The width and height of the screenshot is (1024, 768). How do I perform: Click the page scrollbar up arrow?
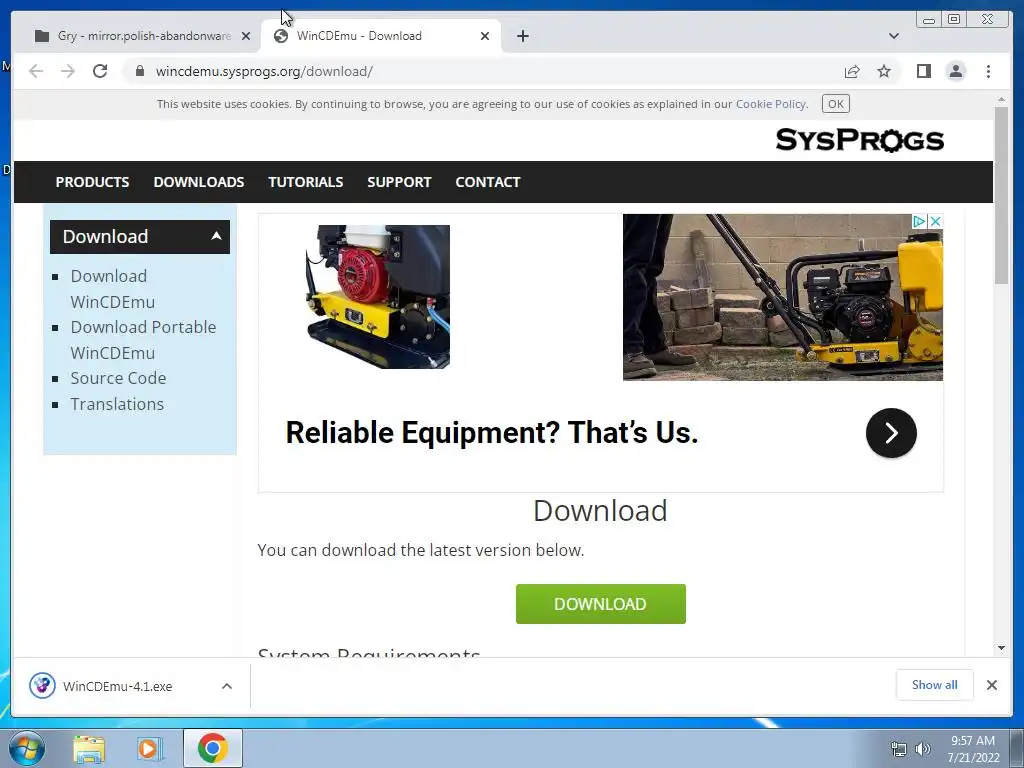(x=1001, y=99)
